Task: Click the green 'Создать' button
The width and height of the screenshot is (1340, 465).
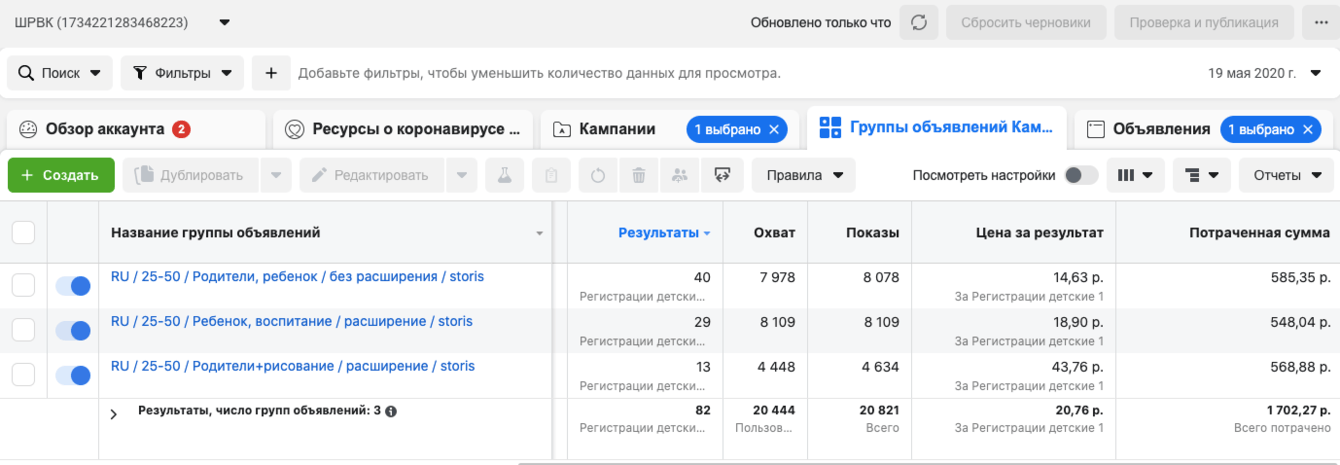Action: click(60, 175)
